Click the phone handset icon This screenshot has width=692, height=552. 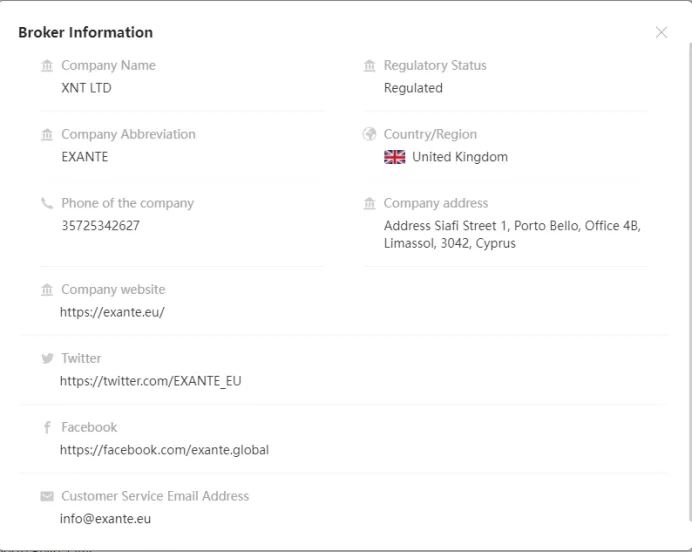click(x=47, y=203)
